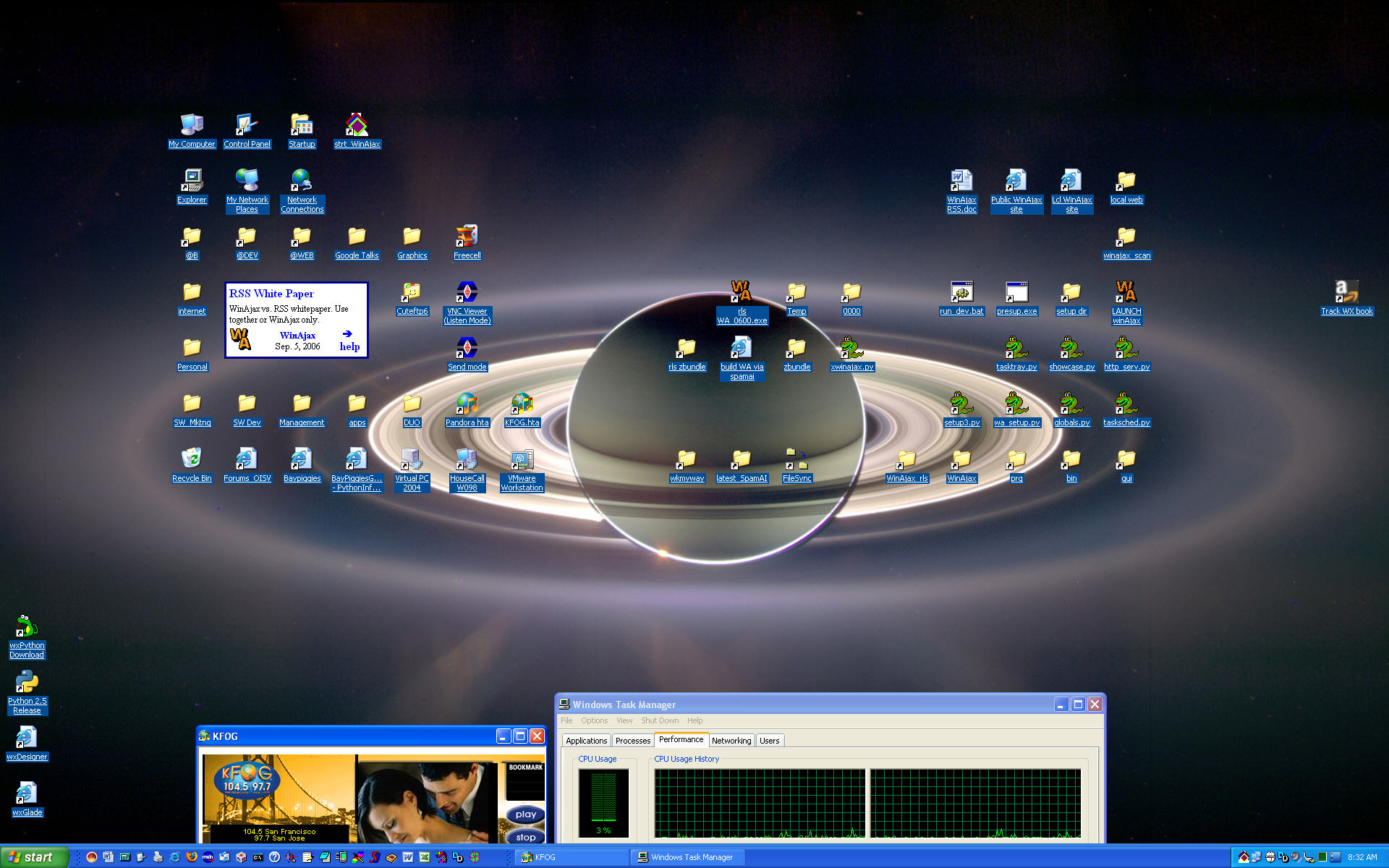Open the LAUNCH winAjax icon
1389x868 pixels.
coord(1126,292)
